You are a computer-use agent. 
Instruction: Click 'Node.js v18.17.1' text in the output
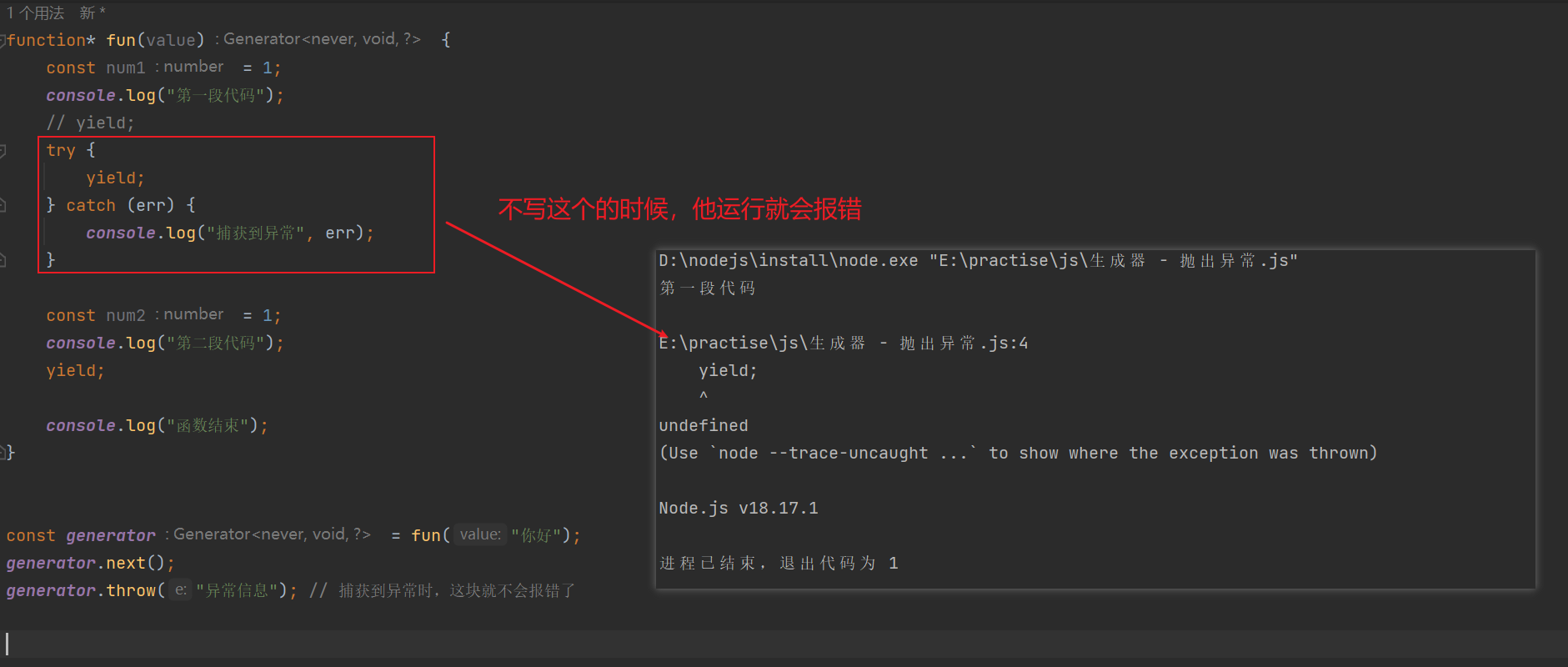click(x=739, y=508)
